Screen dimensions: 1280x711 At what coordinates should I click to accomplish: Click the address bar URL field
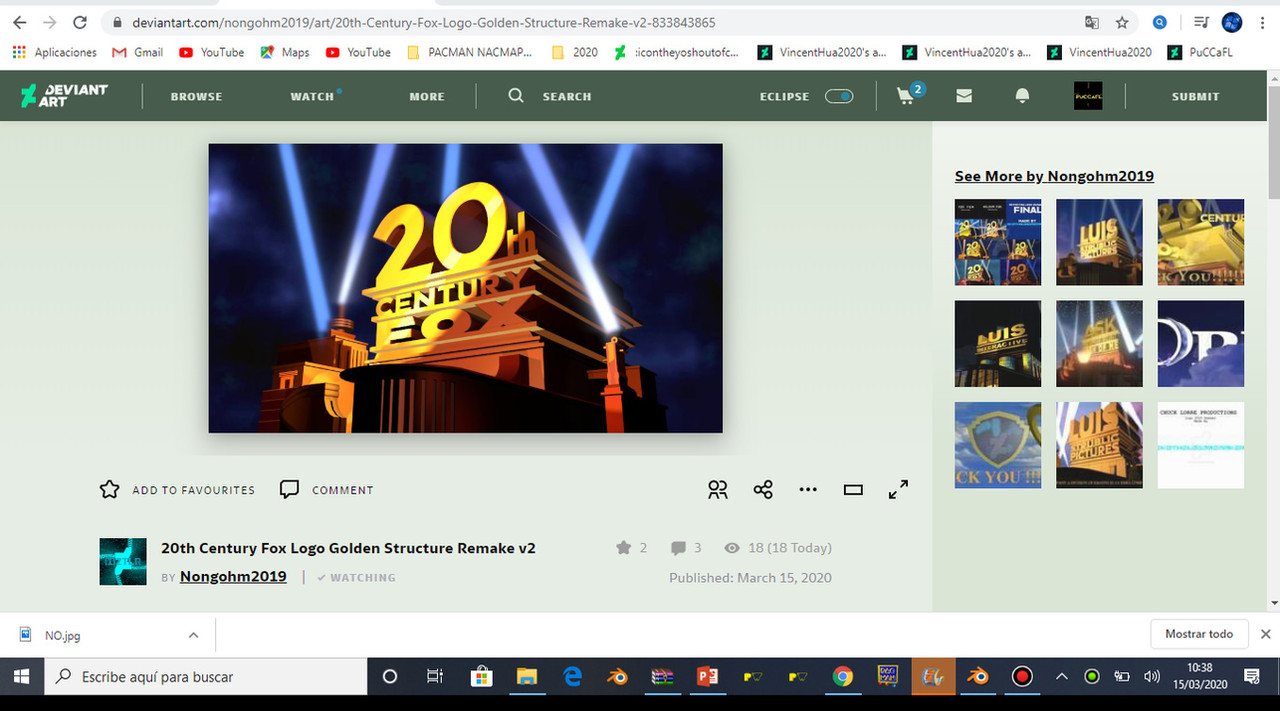pyautogui.click(x=590, y=22)
